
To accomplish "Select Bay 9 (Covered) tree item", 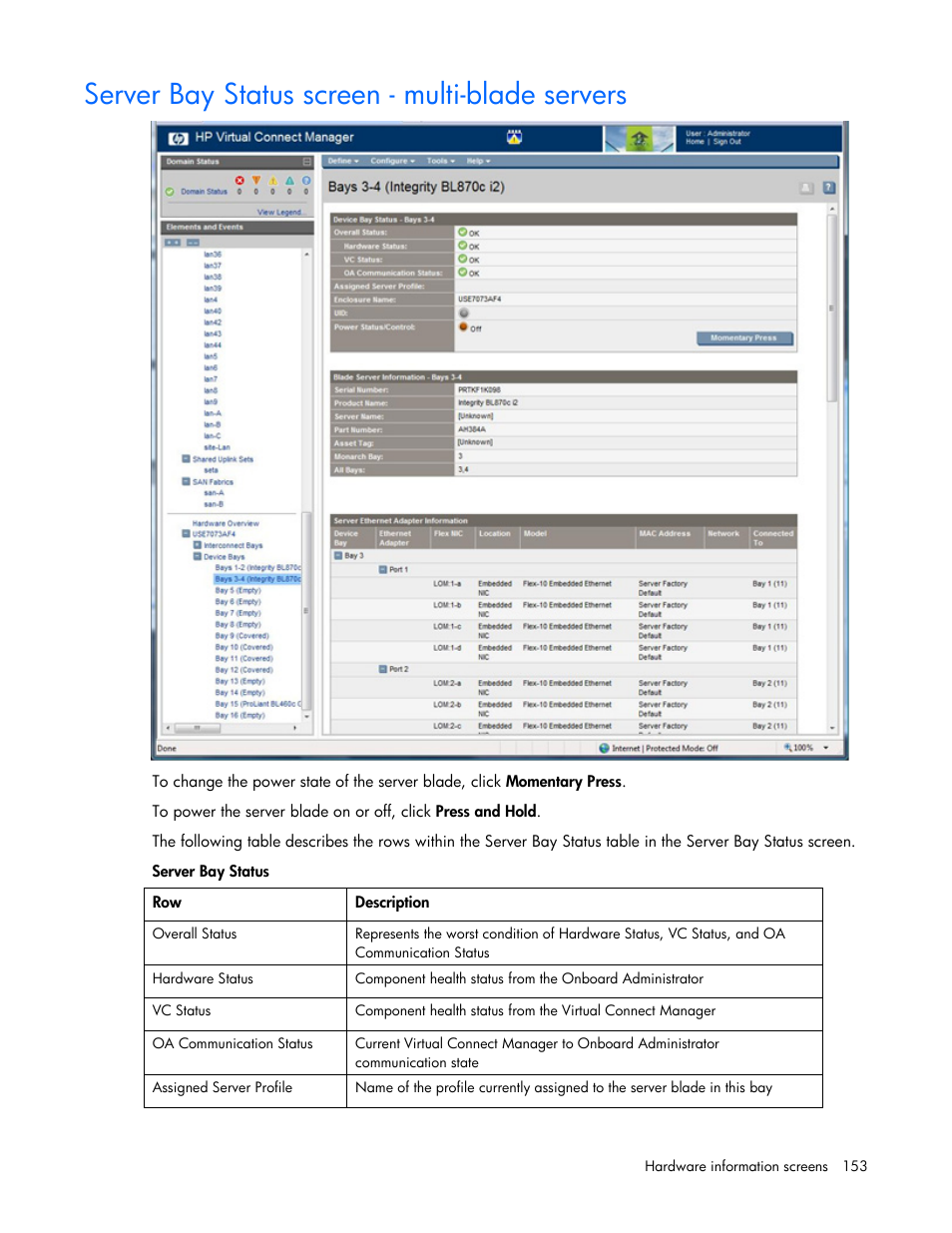I will point(241,636).
